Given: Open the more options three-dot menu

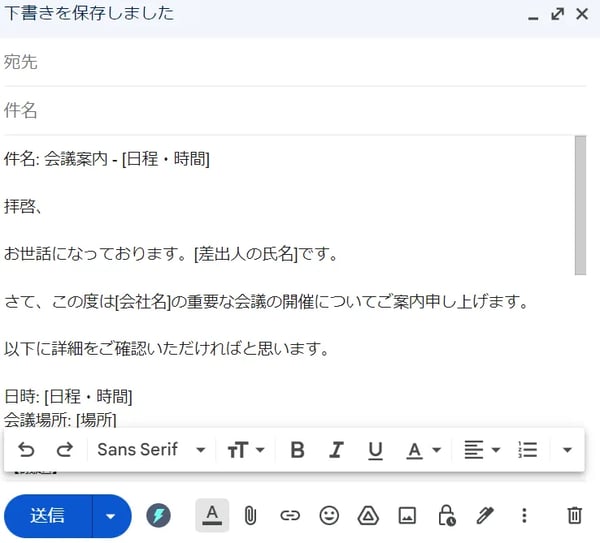Looking at the screenshot, I should (x=524, y=515).
